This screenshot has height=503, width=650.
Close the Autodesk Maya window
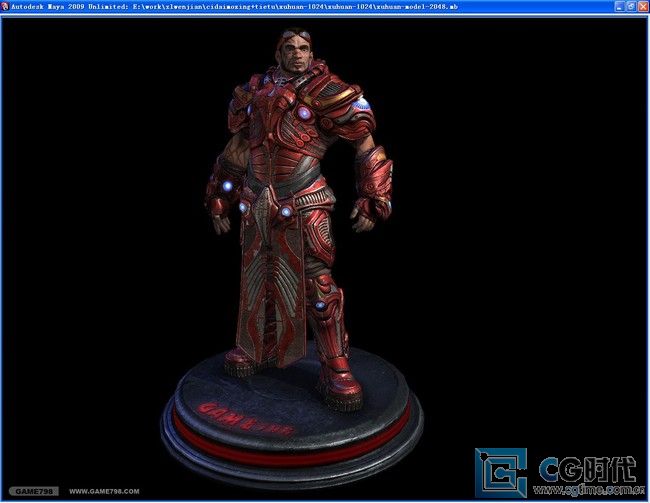[x=643, y=6]
